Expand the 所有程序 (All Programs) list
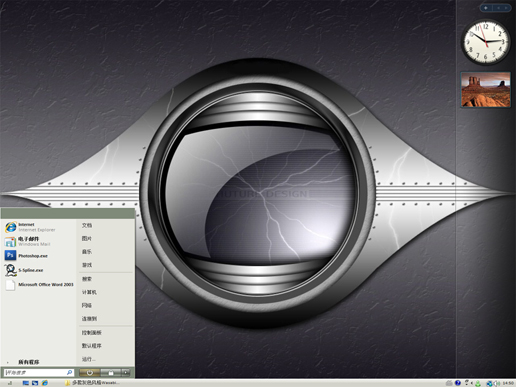This screenshot has height=387, width=516. click(x=29, y=362)
